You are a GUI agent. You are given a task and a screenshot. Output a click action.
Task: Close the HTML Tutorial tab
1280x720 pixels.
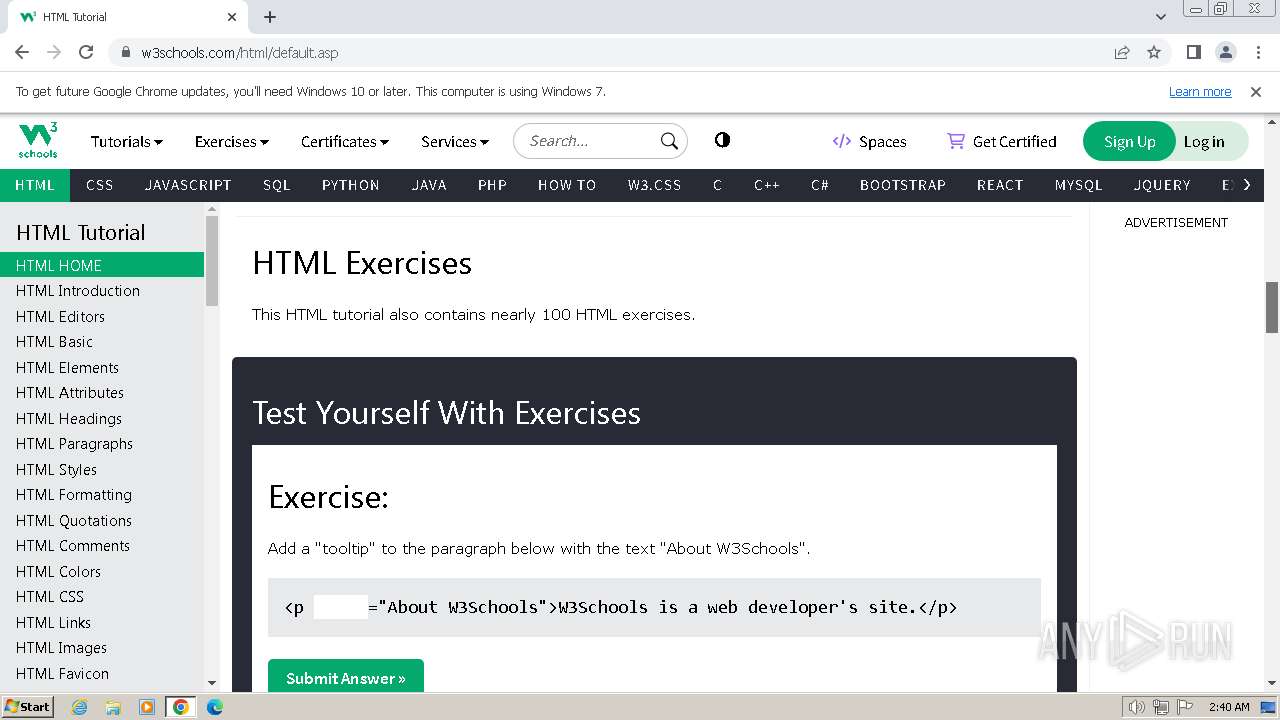(x=232, y=17)
